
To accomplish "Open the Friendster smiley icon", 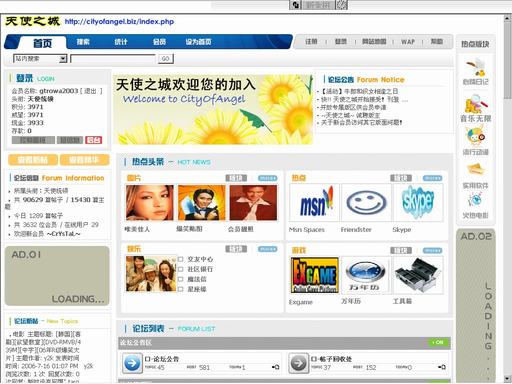I will coord(366,203).
